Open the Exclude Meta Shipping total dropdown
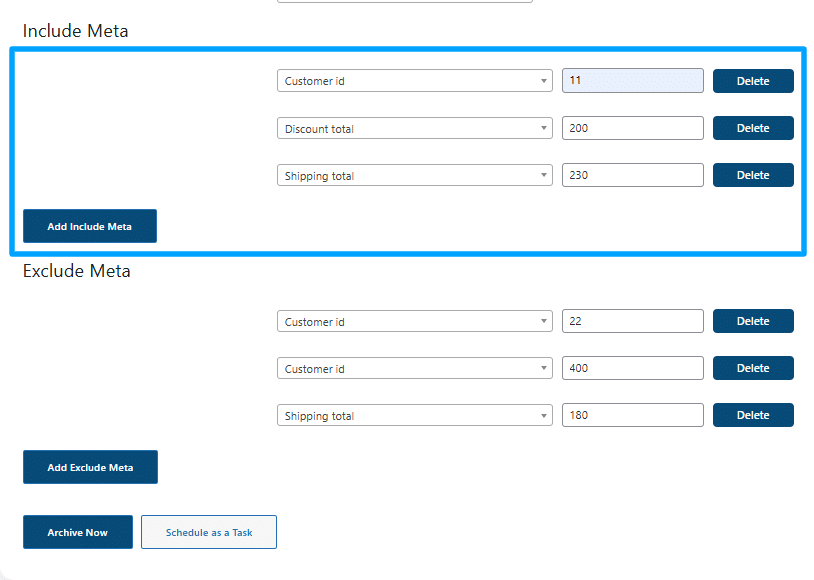 (x=414, y=416)
